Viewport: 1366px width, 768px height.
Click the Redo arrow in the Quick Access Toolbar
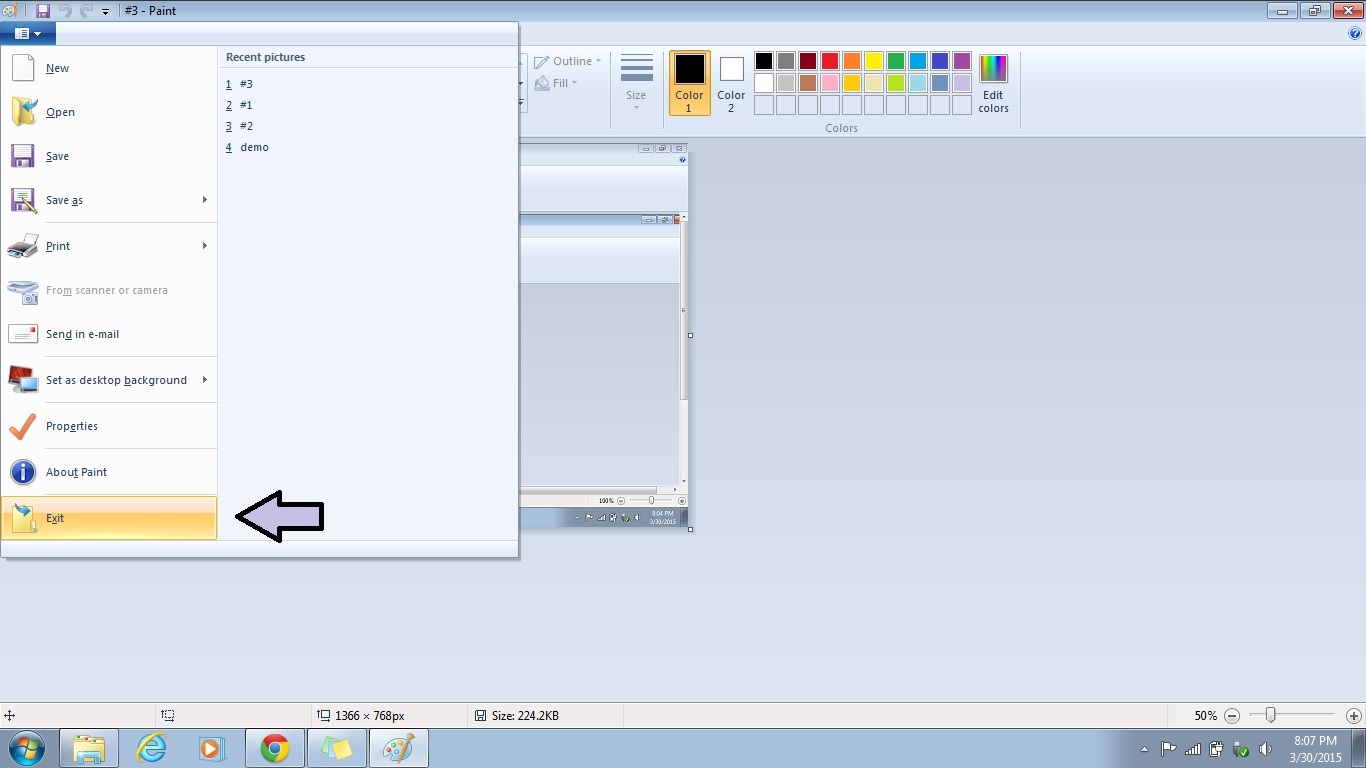pos(86,11)
